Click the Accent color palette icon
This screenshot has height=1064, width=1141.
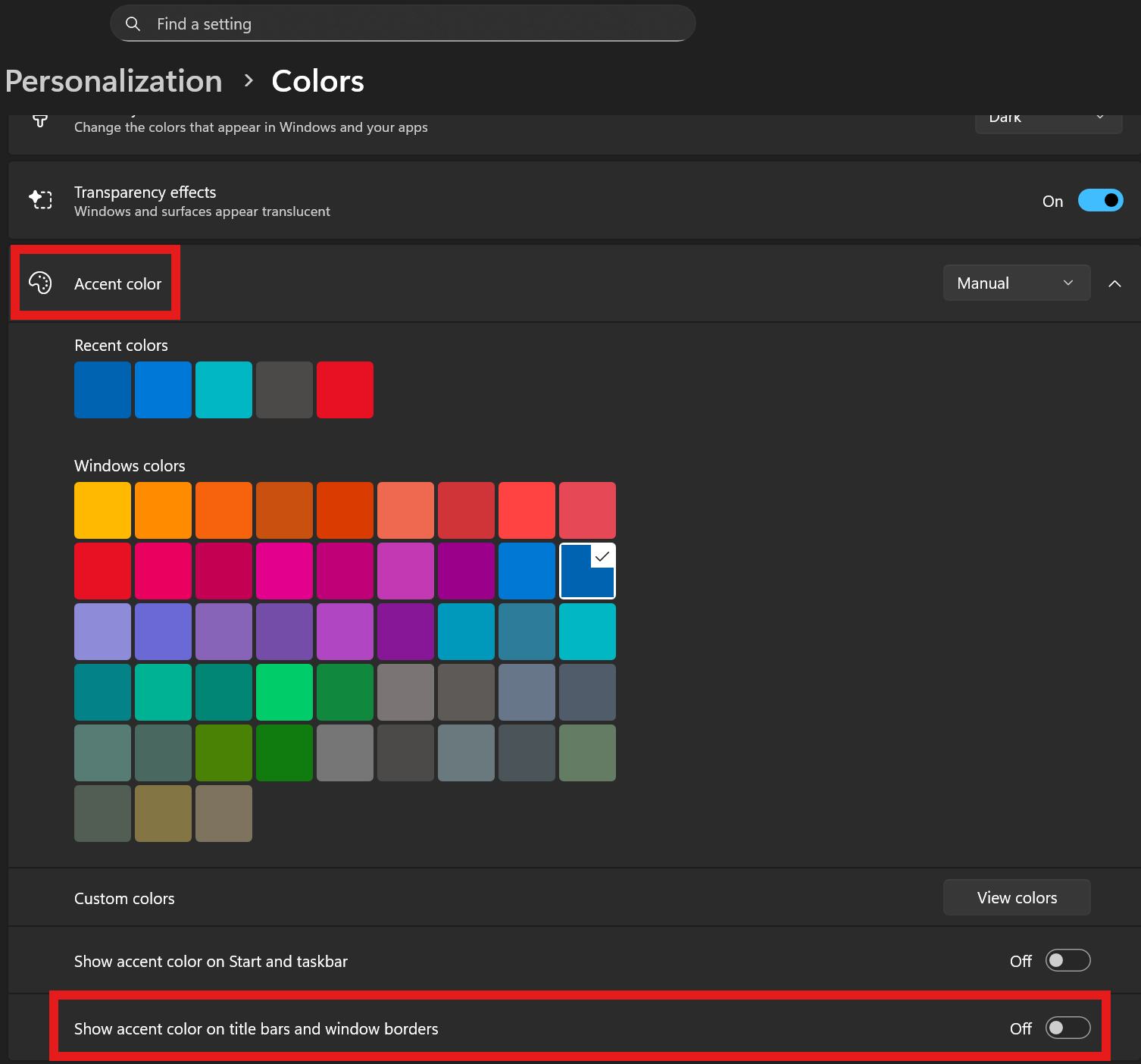point(40,283)
